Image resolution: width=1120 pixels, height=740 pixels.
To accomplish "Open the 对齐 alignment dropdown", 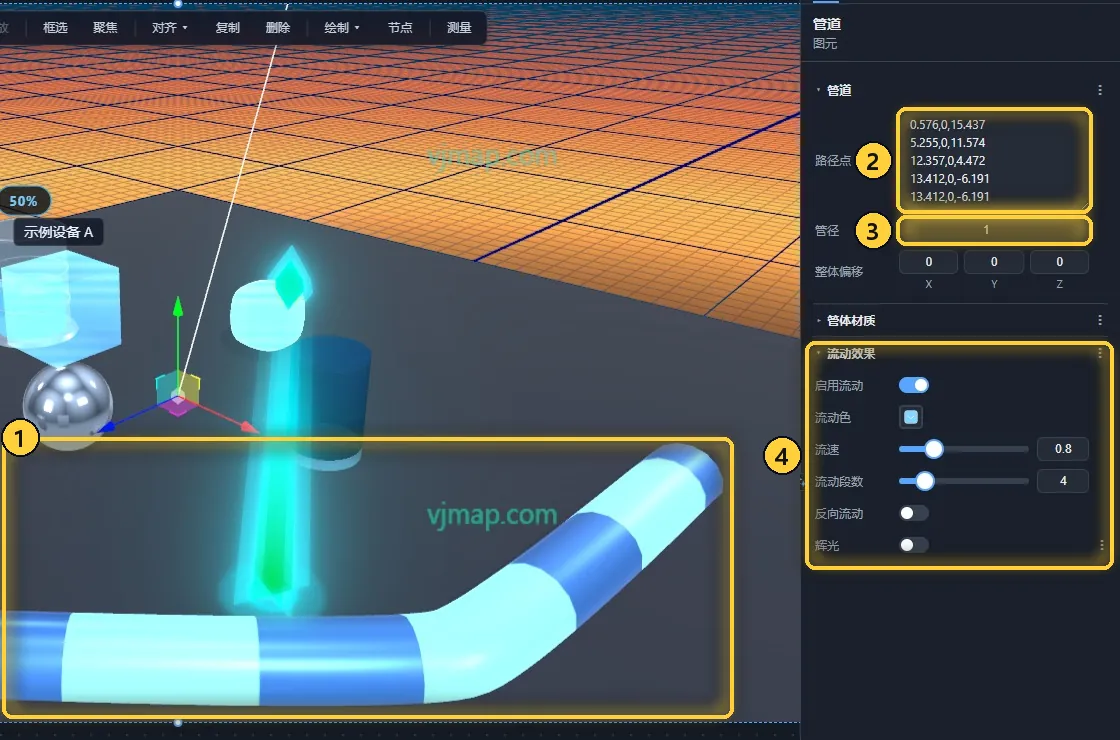I will pos(169,28).
